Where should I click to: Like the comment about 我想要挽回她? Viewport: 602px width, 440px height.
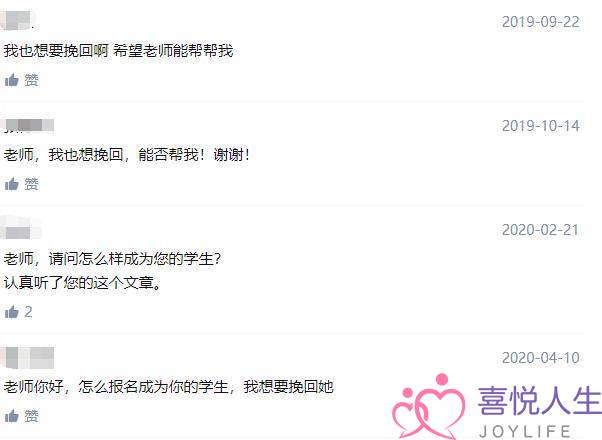[12, 416]
